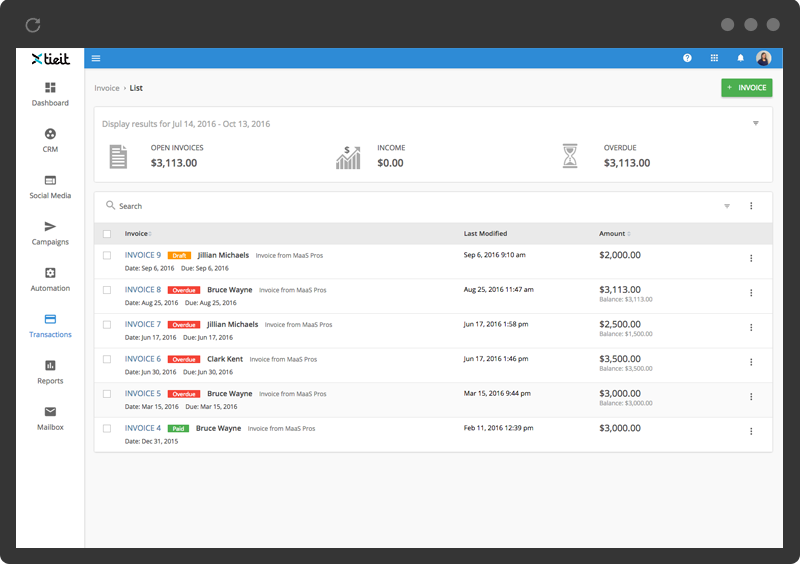Click the hamburger menu icon in header
Image resolution: width=800 pixels, height=564 pixels.
pyautogui.click(x=96, y=58)
